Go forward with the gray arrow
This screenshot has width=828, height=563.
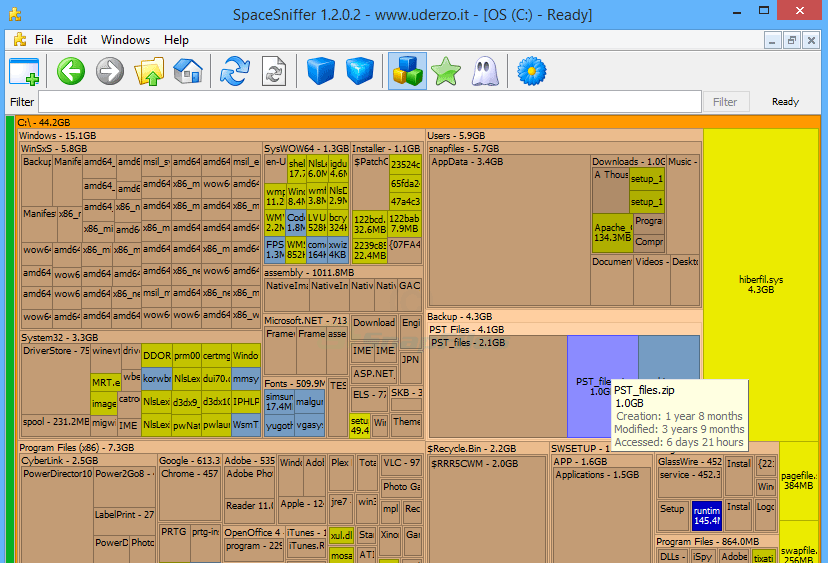click(110, 71)
